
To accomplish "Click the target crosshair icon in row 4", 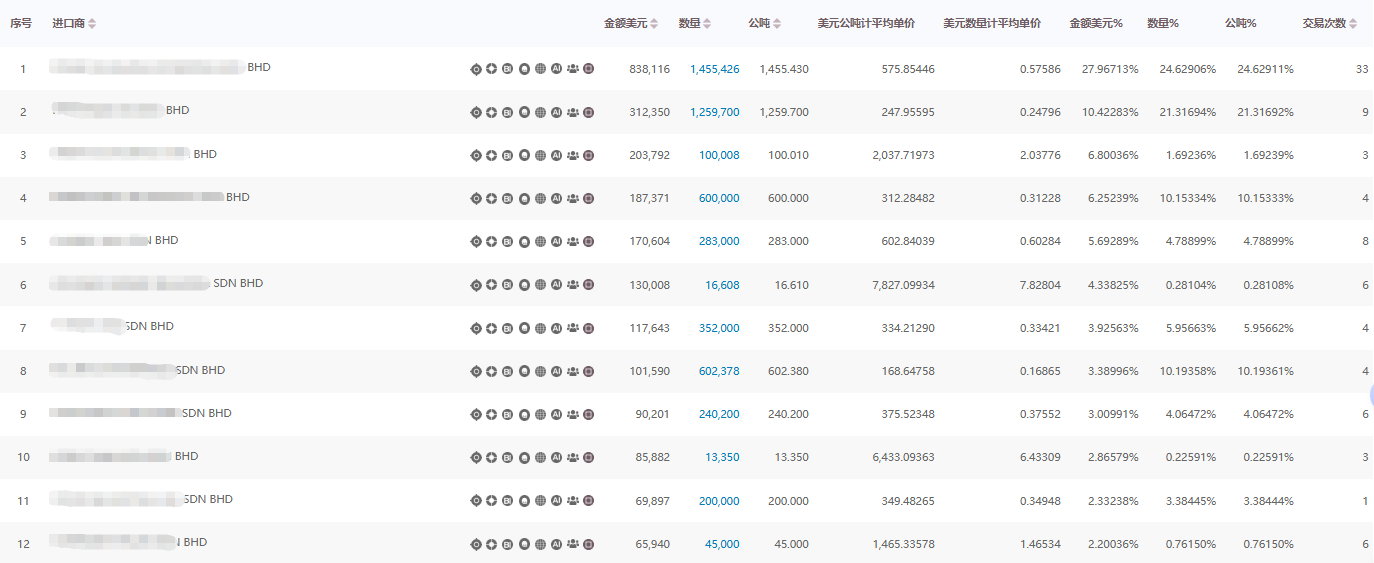I will pyautogui.click(x=476, y=198).
